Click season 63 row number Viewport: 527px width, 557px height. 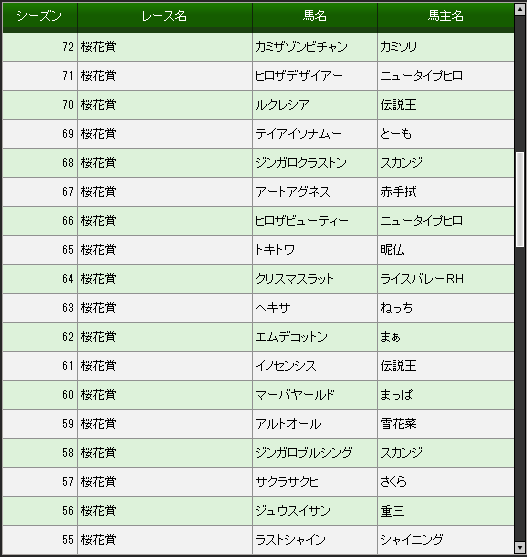68,308
